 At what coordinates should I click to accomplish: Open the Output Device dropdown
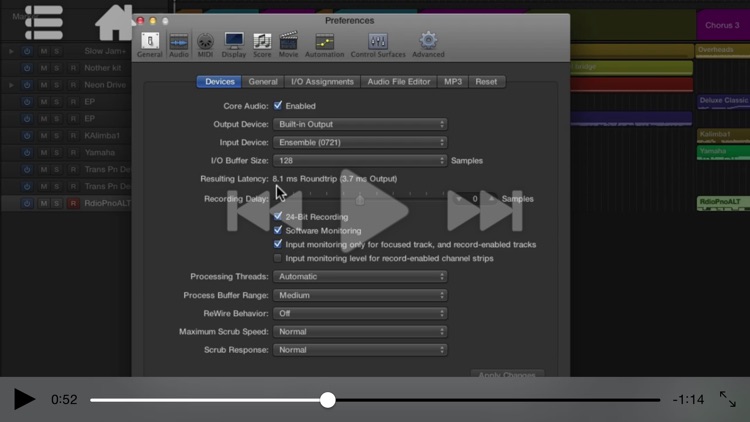click(360, 124)
